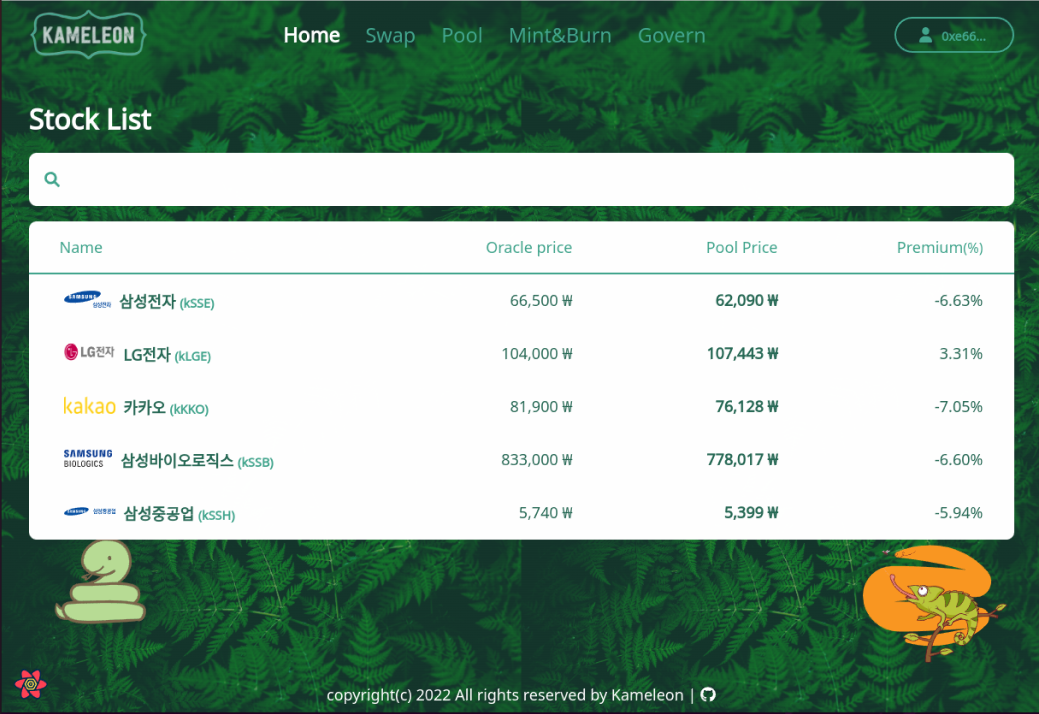Click premium value 3.31%

click(961, 353)
